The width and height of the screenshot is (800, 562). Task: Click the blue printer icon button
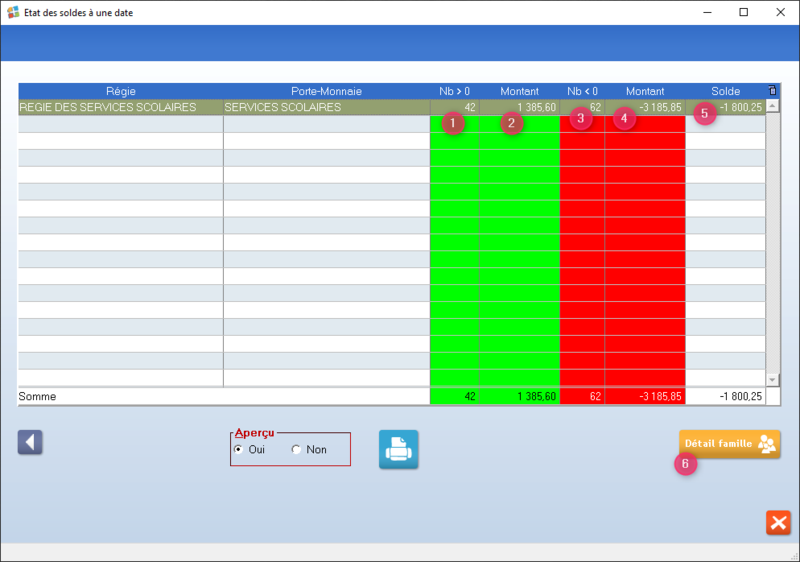pos(398,449)
